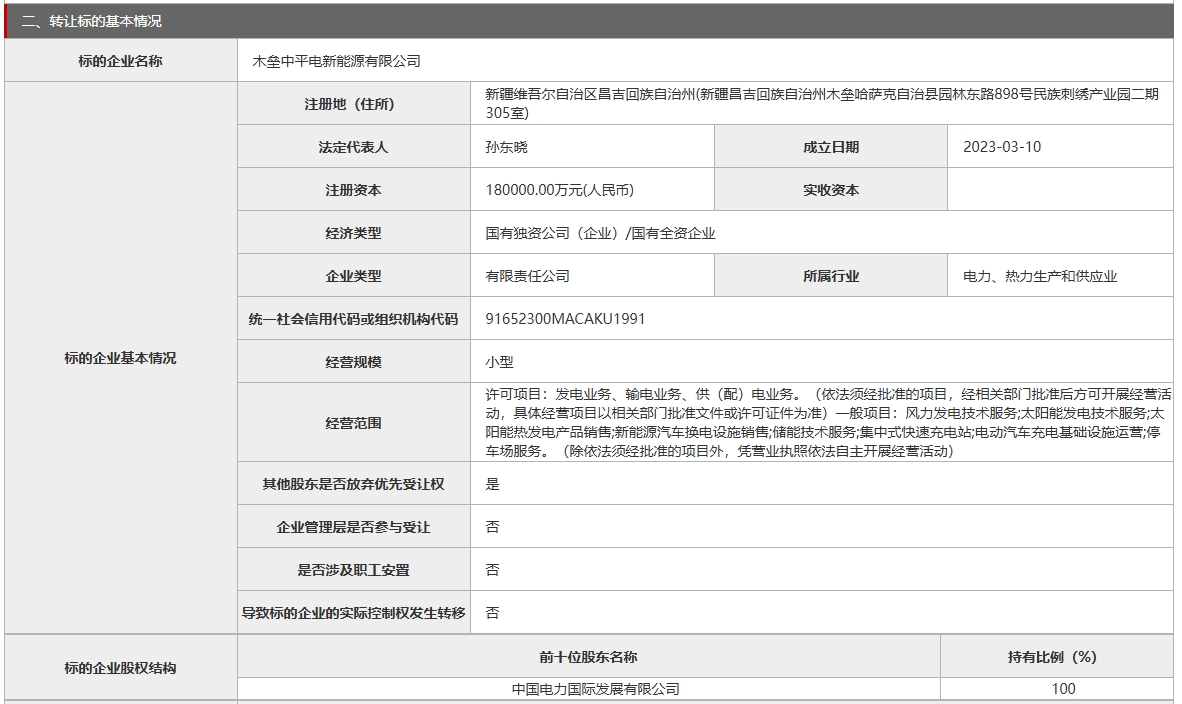The width and height of the screenshot is (1182, 704).
Task: Select the registered address text
Action: tap(822, 103)
